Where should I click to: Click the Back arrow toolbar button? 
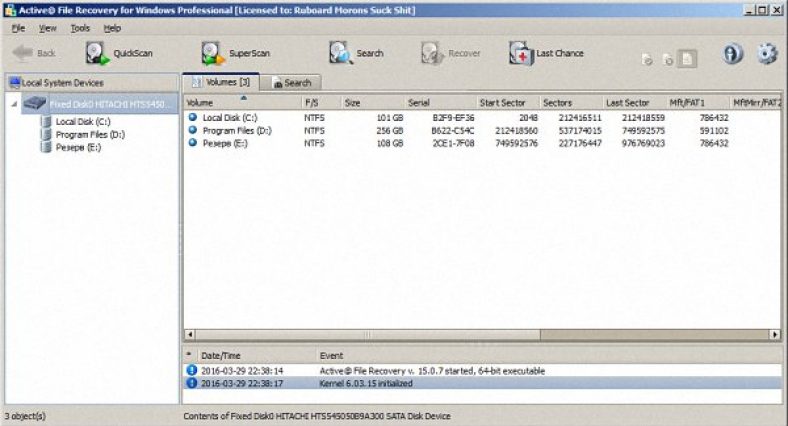(34, 53)
